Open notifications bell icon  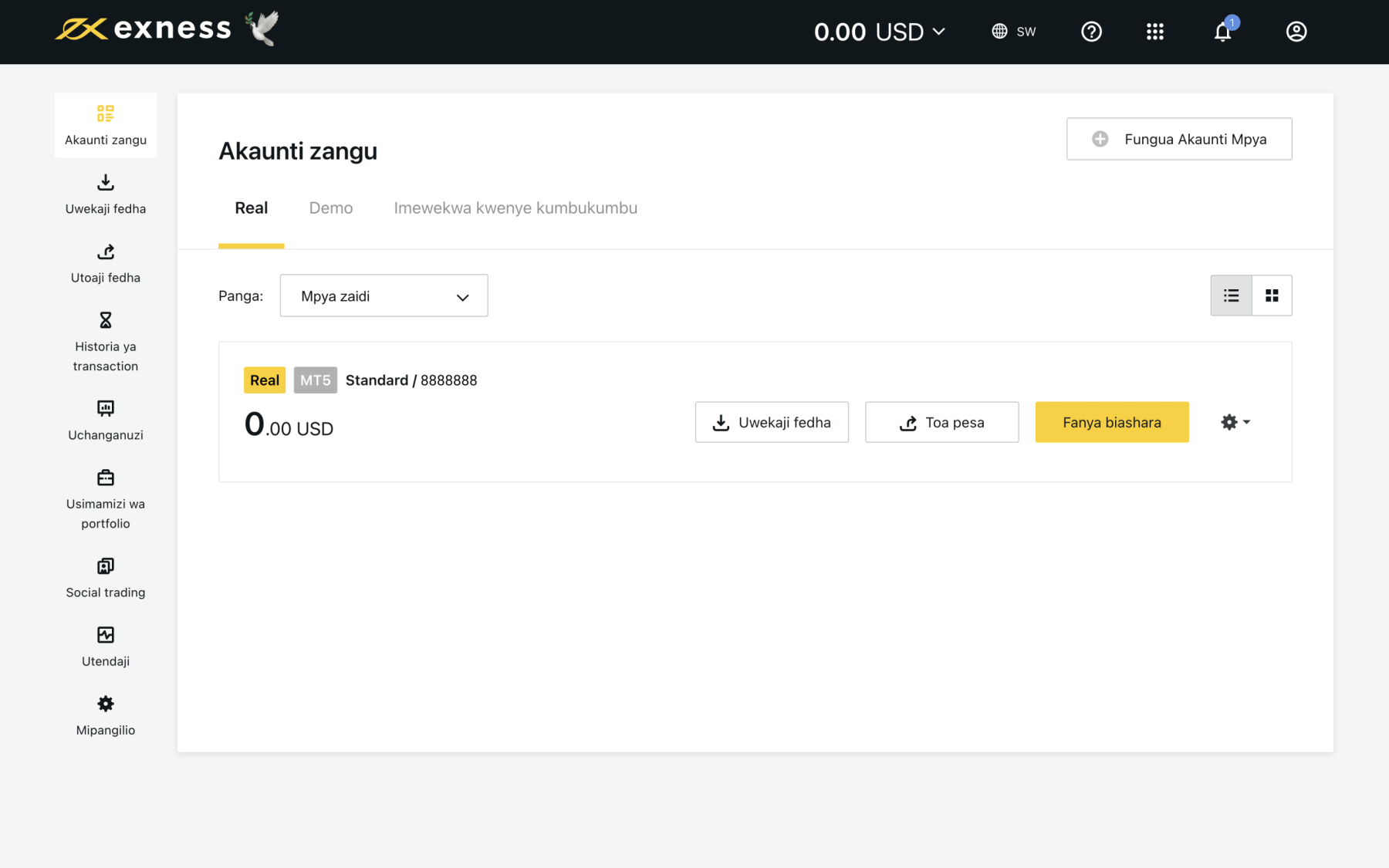(x=1223, y=32)
